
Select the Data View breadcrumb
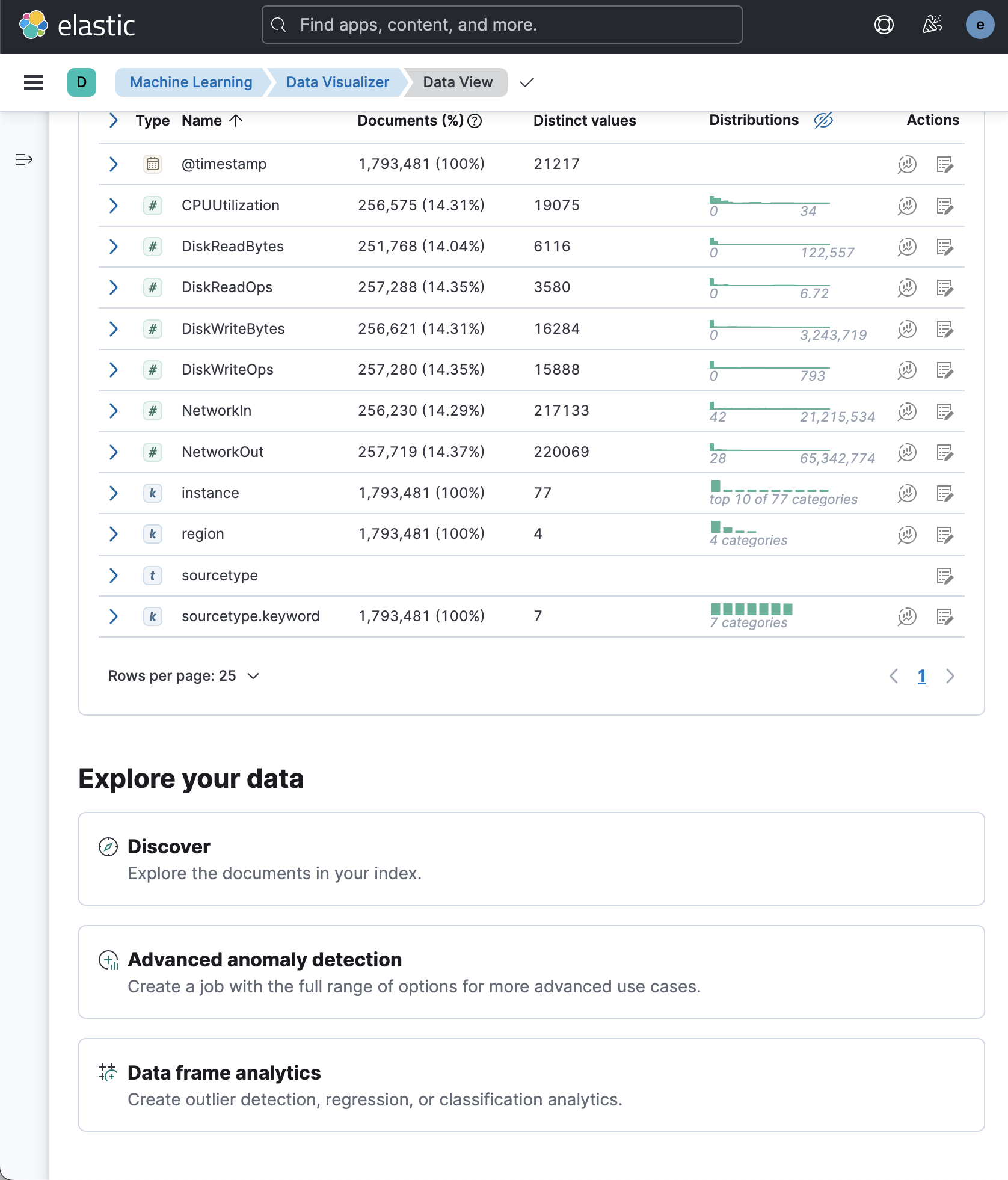[x=458, y=82]
